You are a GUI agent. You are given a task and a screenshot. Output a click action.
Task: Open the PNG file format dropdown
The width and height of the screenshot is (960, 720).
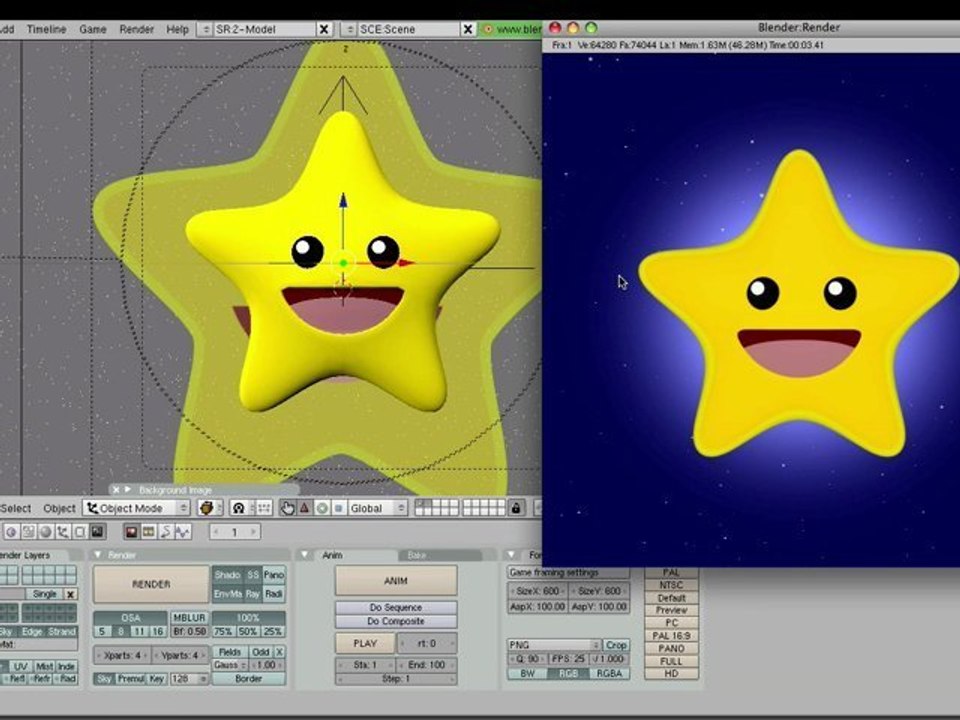555,645
